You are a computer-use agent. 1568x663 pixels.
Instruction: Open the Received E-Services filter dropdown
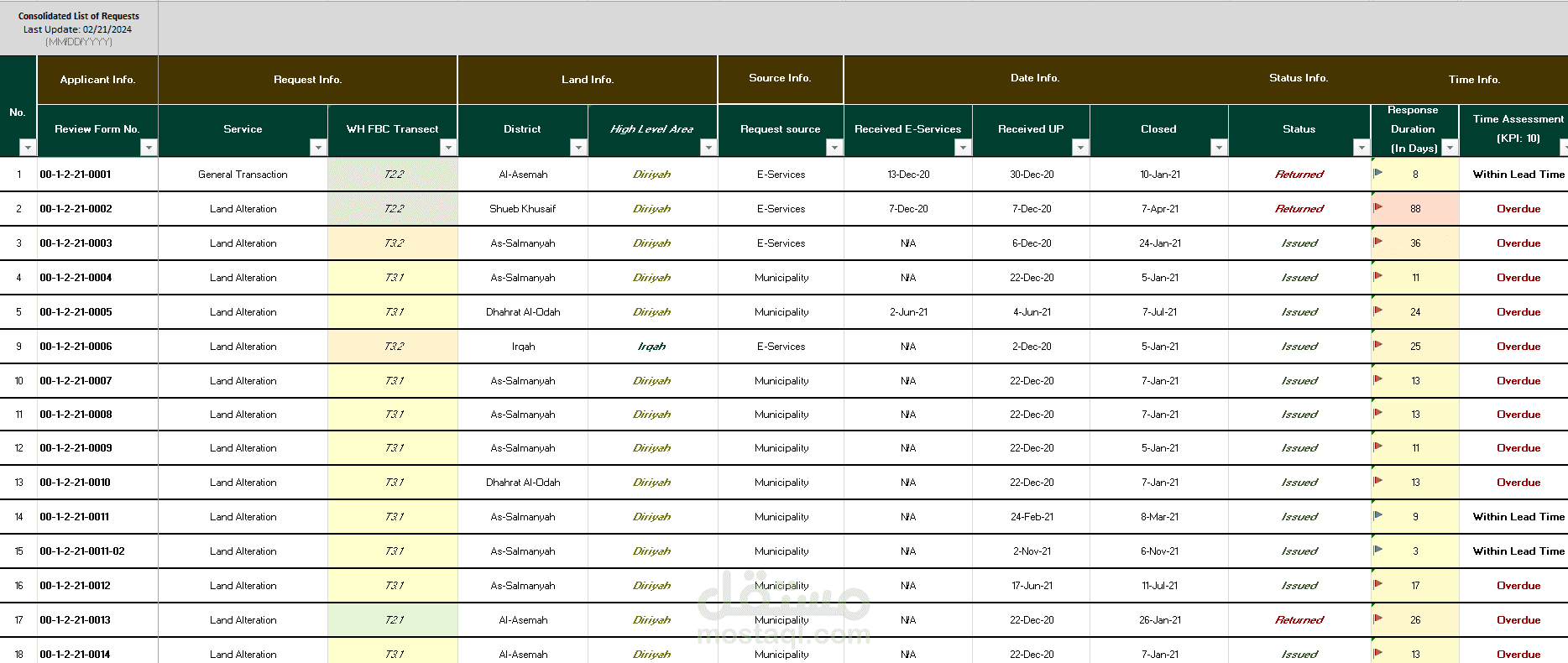click(963, 148)
